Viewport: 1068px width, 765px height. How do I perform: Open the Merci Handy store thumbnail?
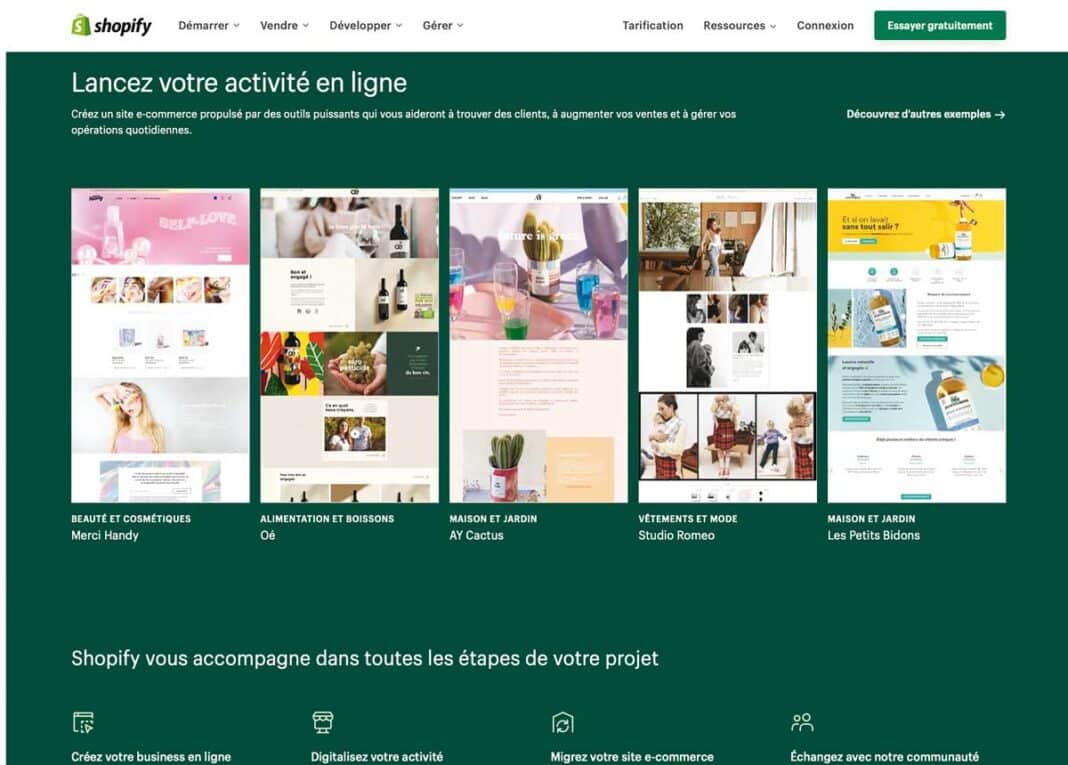click(x=160, y=345)
